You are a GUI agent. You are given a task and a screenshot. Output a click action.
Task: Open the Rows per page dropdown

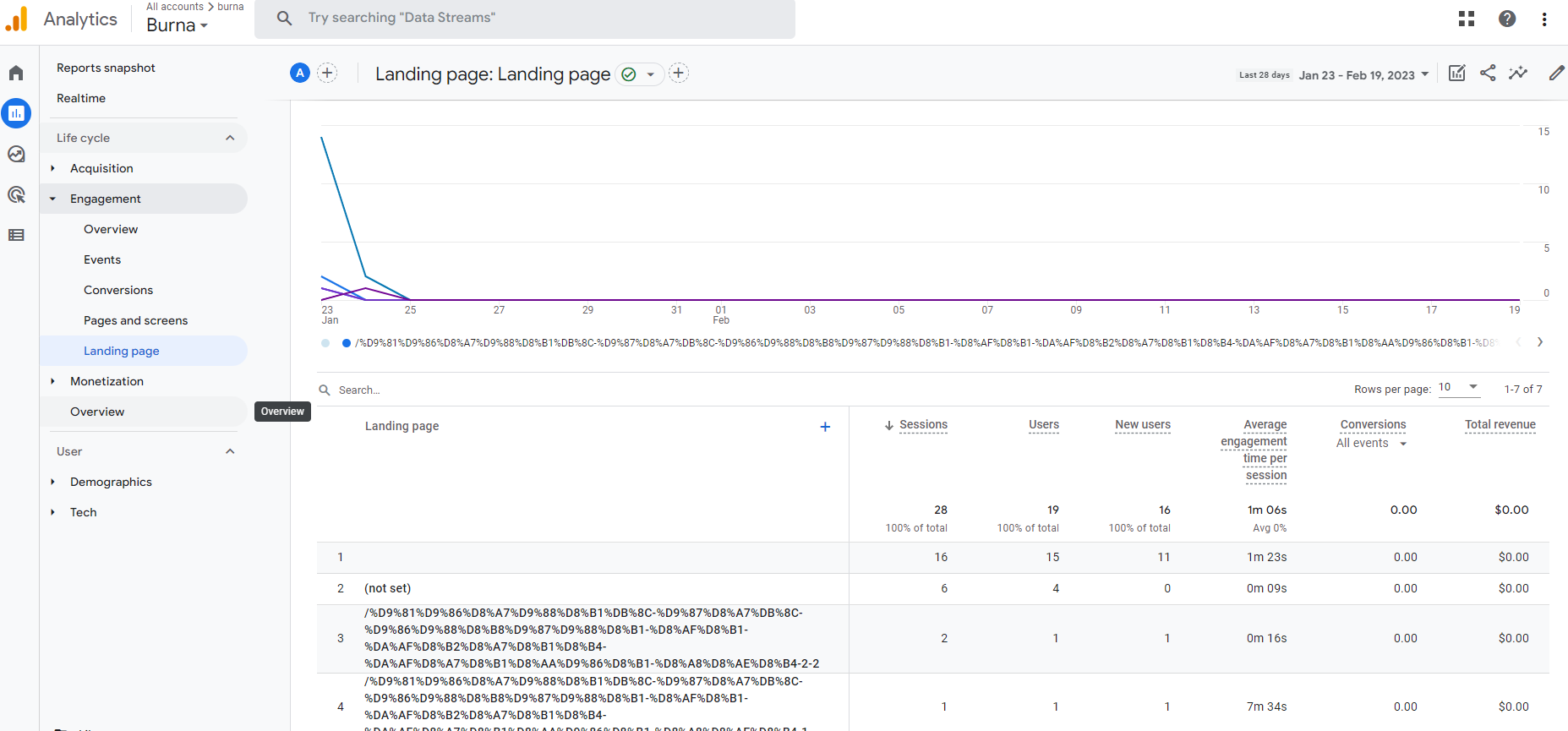[x=1459, y=388]
